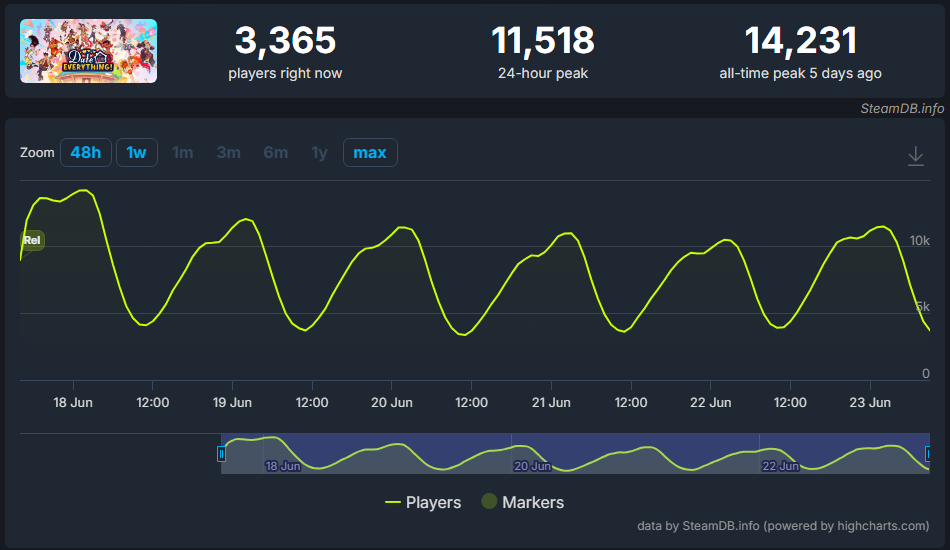
Task: Click the 18 Jun navigator label
Action: coord(283,466)
